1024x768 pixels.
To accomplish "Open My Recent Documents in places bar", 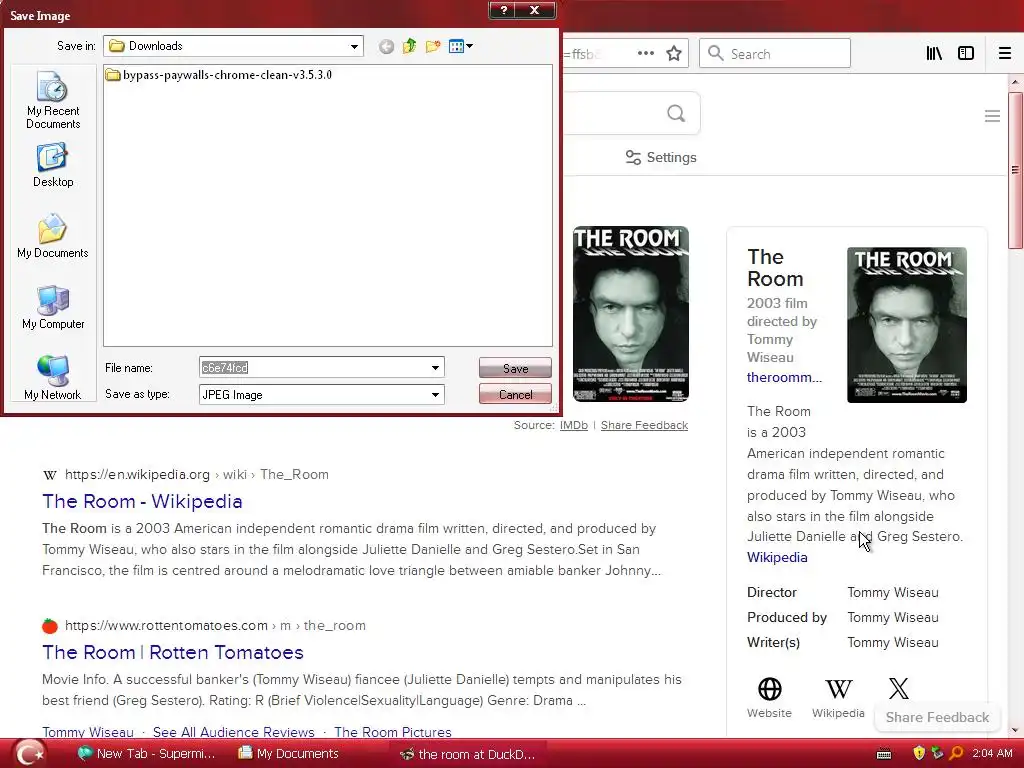I will tap(53, 101).
